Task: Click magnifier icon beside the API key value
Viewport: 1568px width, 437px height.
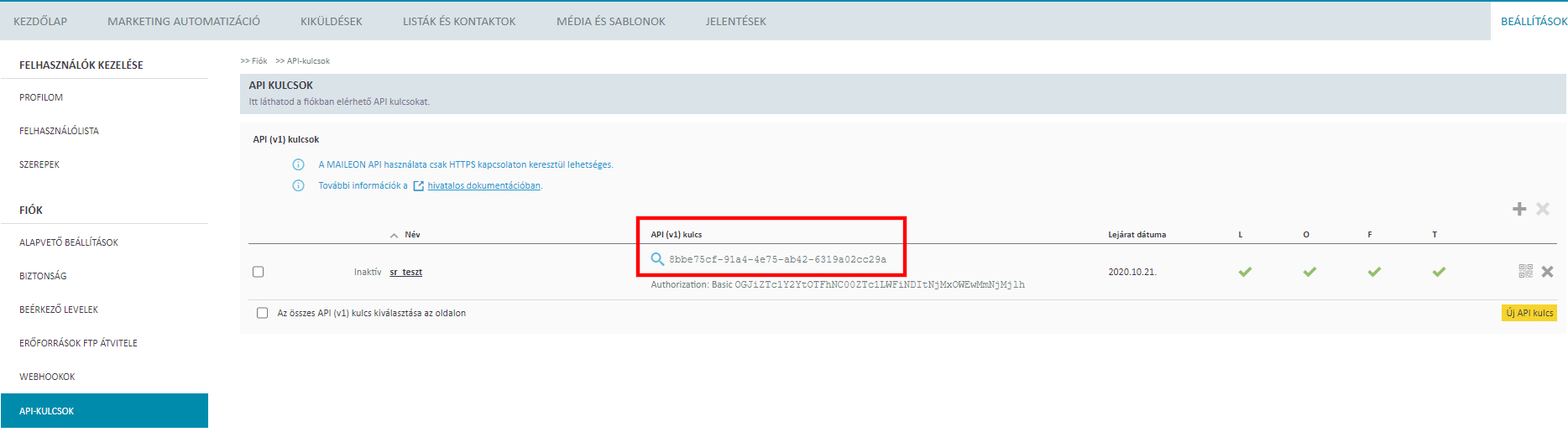Action: [658, 259]
